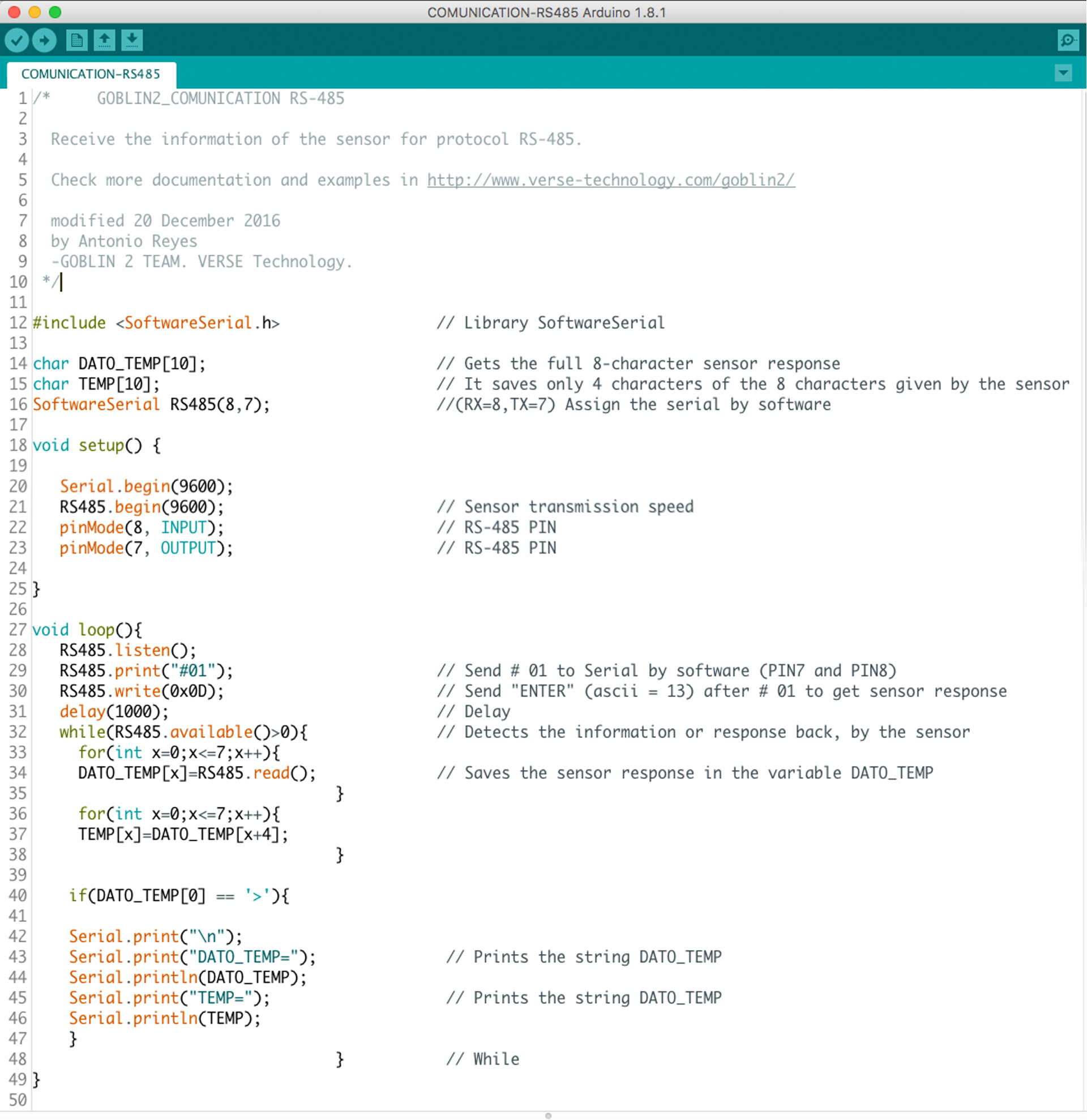Select the COMUNICATION-RS485 sketch tab

[x=91, y=74]
